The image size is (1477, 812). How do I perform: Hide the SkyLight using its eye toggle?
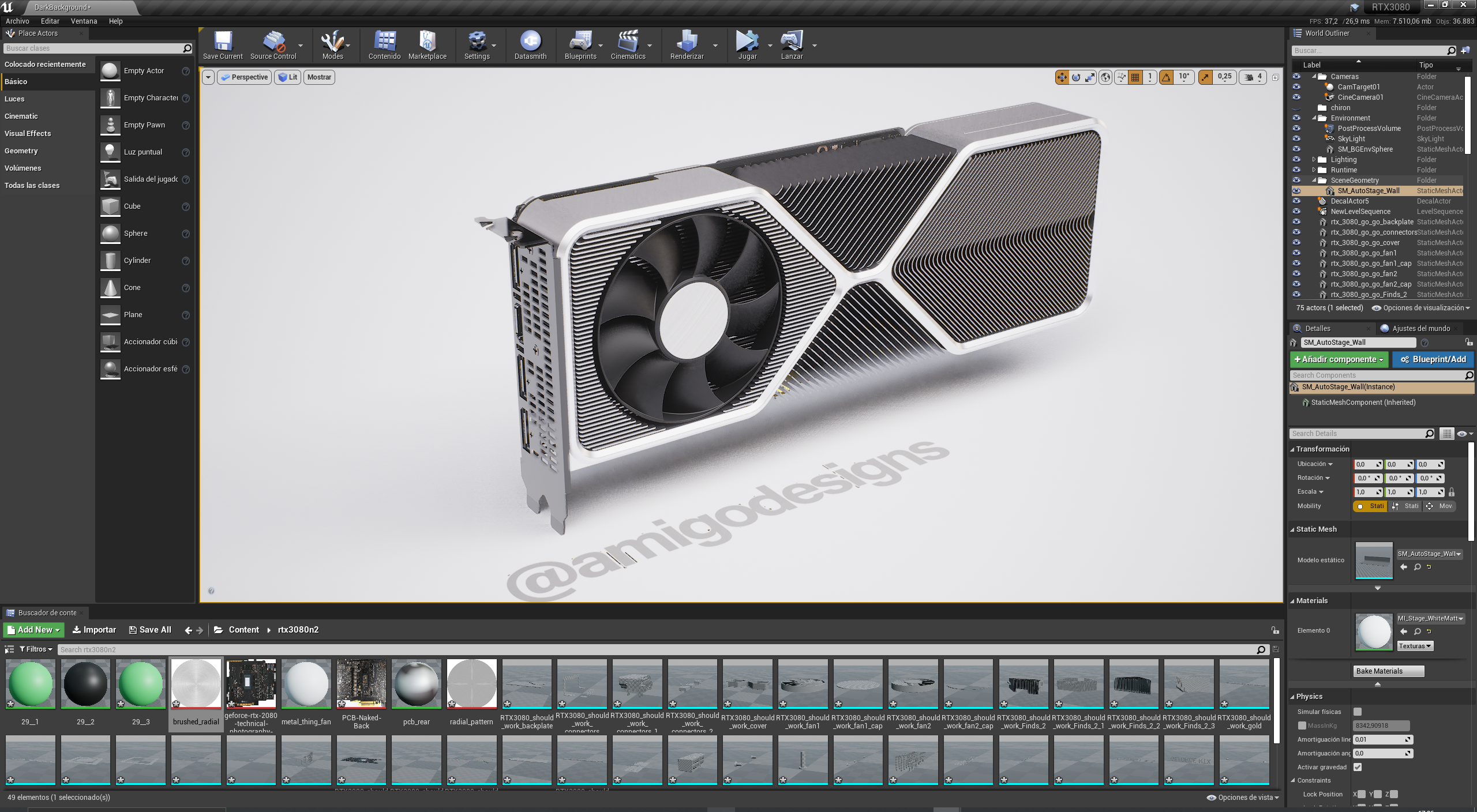point(1296,138)
